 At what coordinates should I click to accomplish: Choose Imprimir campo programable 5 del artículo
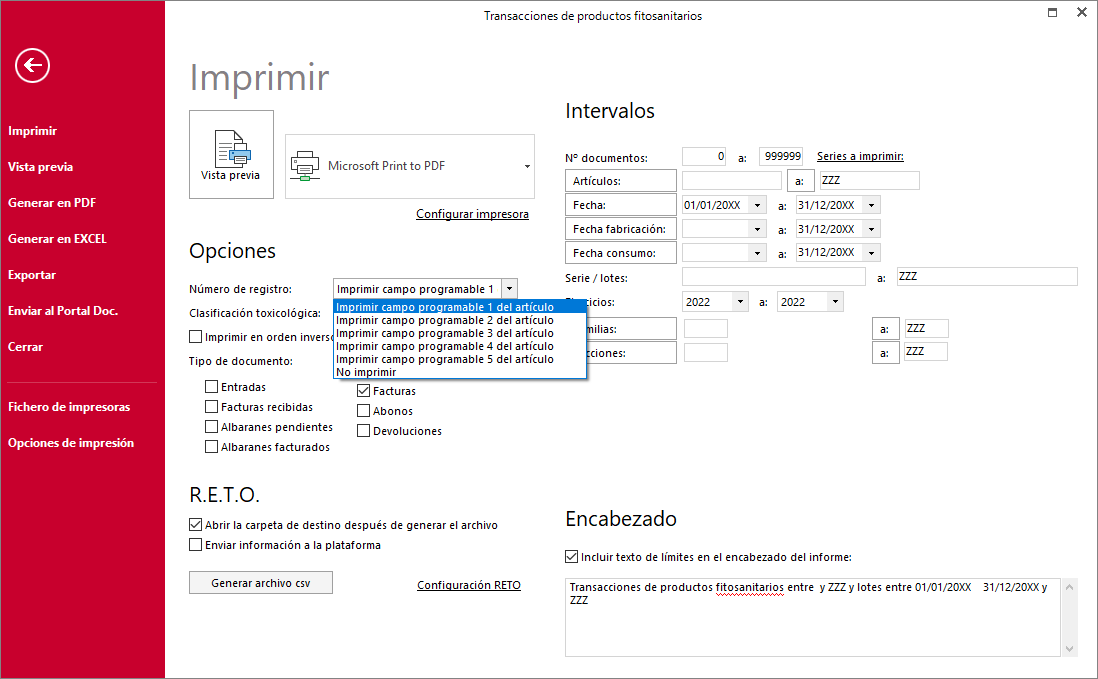[x=460, y=359]
